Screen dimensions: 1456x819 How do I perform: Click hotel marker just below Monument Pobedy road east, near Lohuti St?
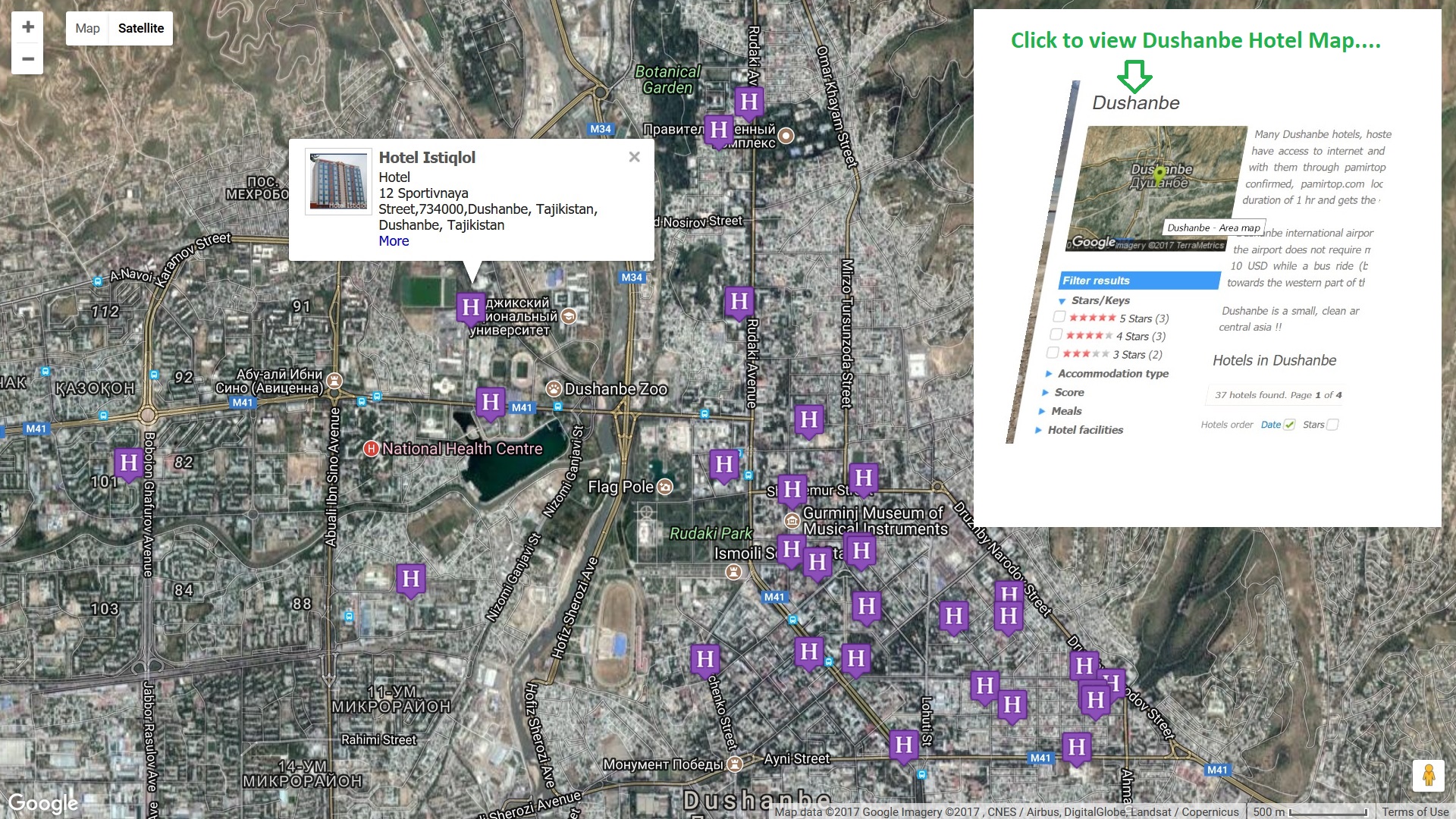point(904,746)
